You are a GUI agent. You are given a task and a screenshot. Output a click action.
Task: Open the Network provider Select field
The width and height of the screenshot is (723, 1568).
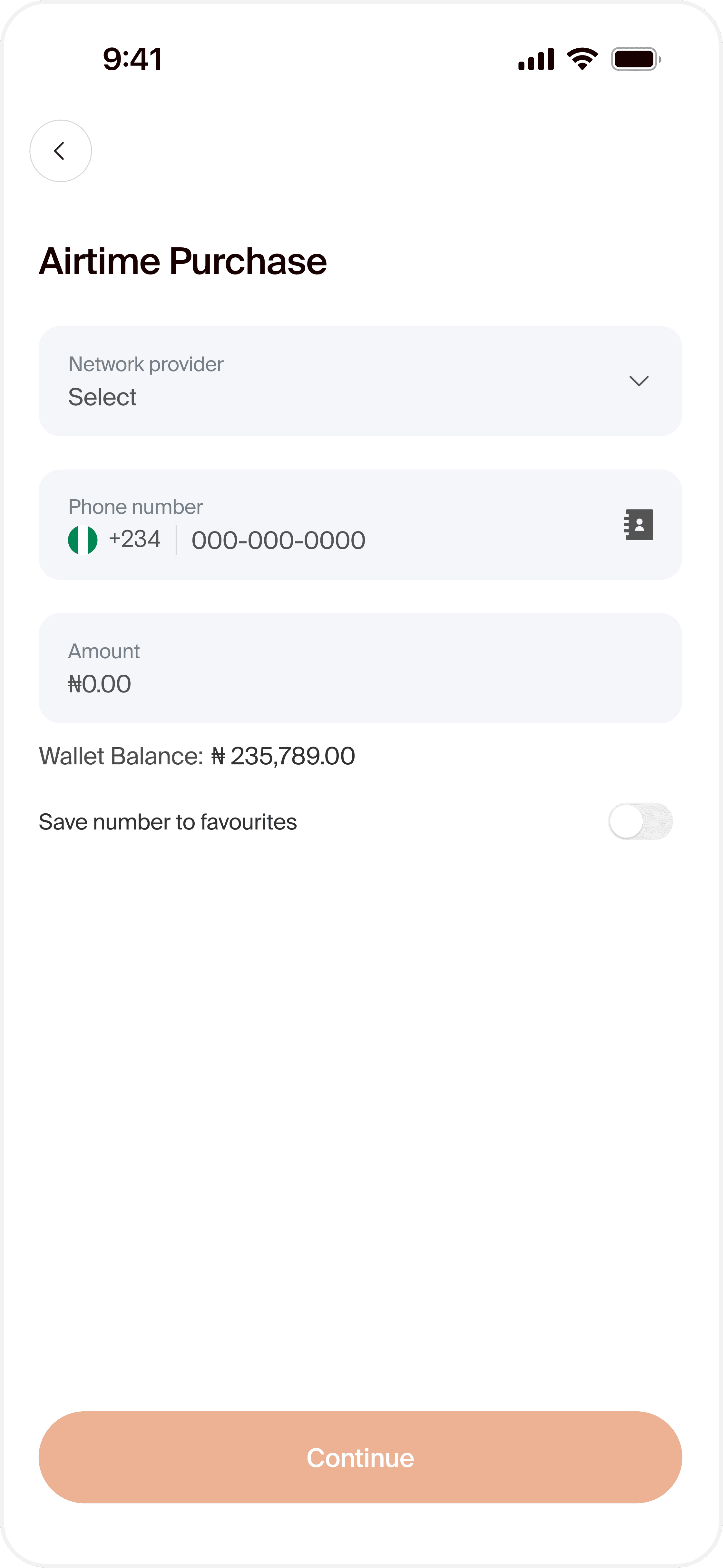[360, 381]
